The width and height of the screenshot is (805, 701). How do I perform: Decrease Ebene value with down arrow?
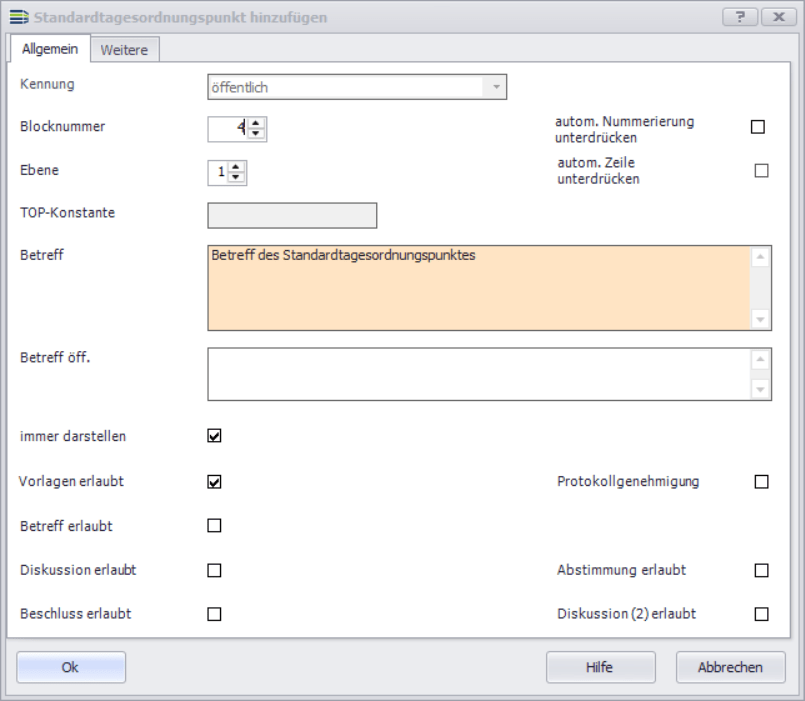[x=237, y=178]
